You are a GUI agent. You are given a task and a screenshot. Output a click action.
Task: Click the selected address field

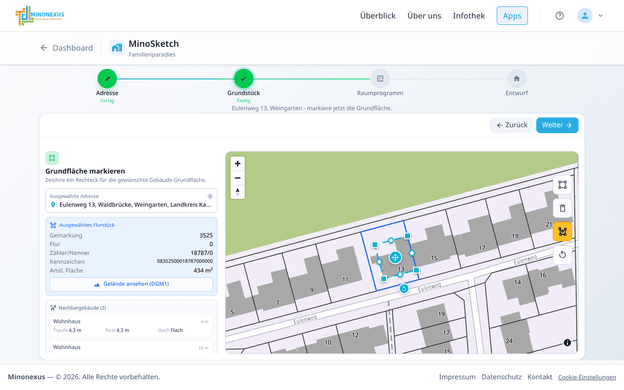pos(131,201)
